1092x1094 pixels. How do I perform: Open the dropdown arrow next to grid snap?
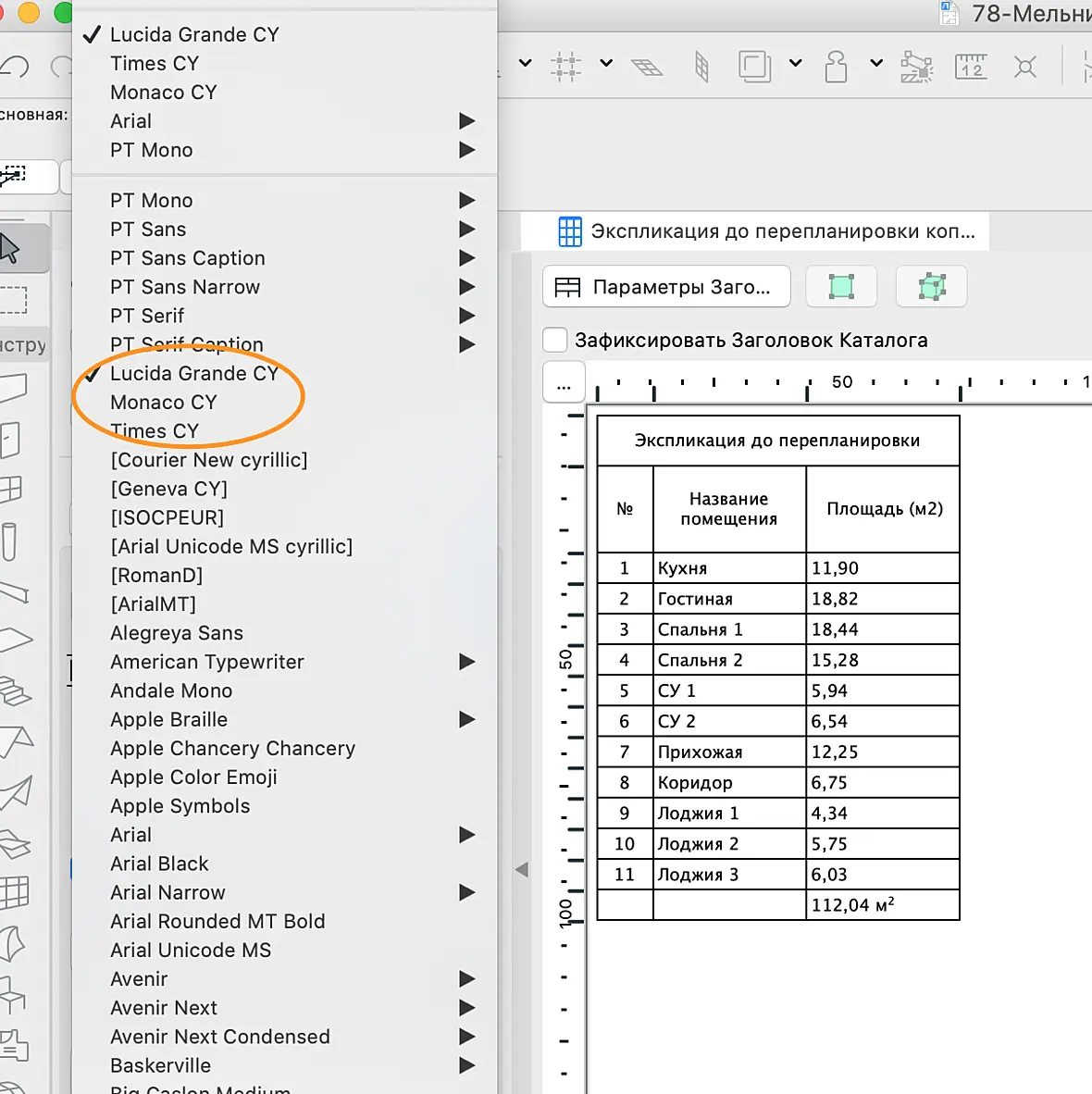coord(605,64)
